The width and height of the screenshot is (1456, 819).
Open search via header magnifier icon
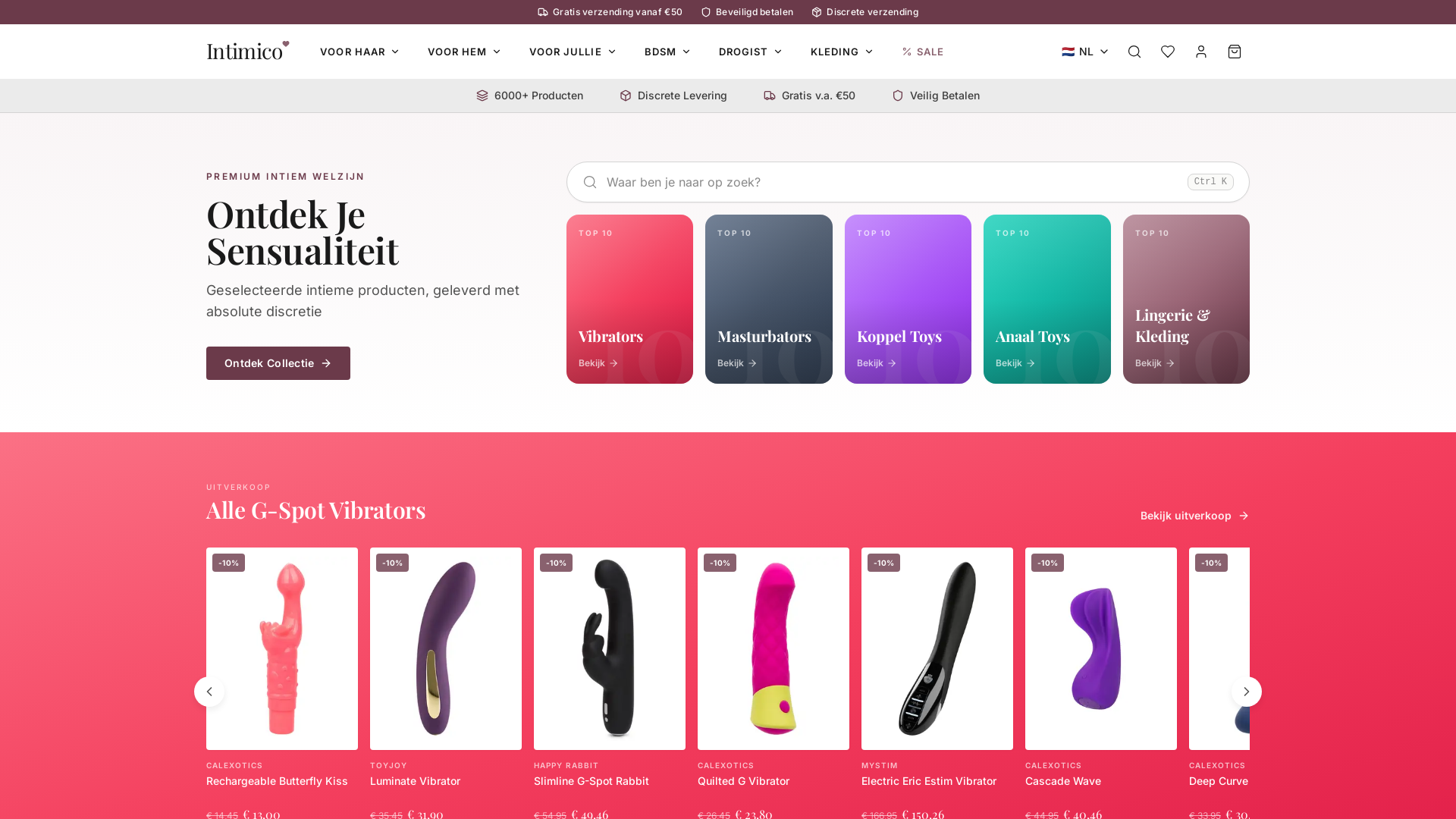(x=1134, y=52)
